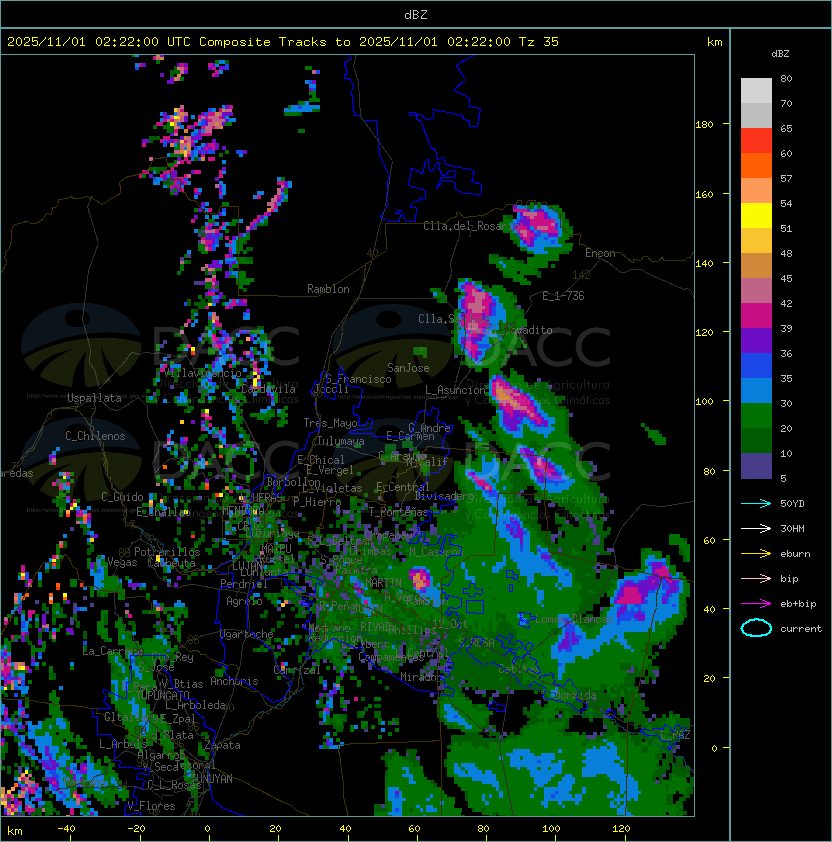The image size is (832, 842).
Task: Click the 'Tulumaya' place label
Action: [341, 441]
